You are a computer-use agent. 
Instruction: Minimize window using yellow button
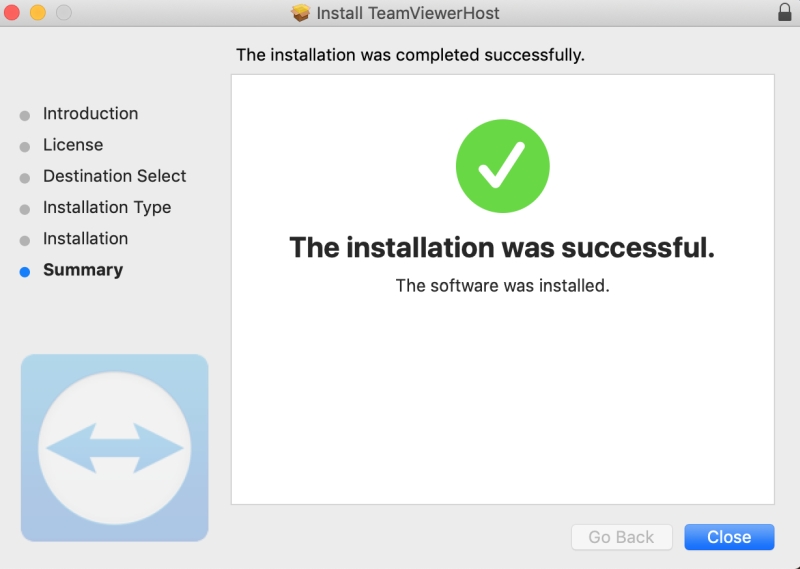point(38,12)
